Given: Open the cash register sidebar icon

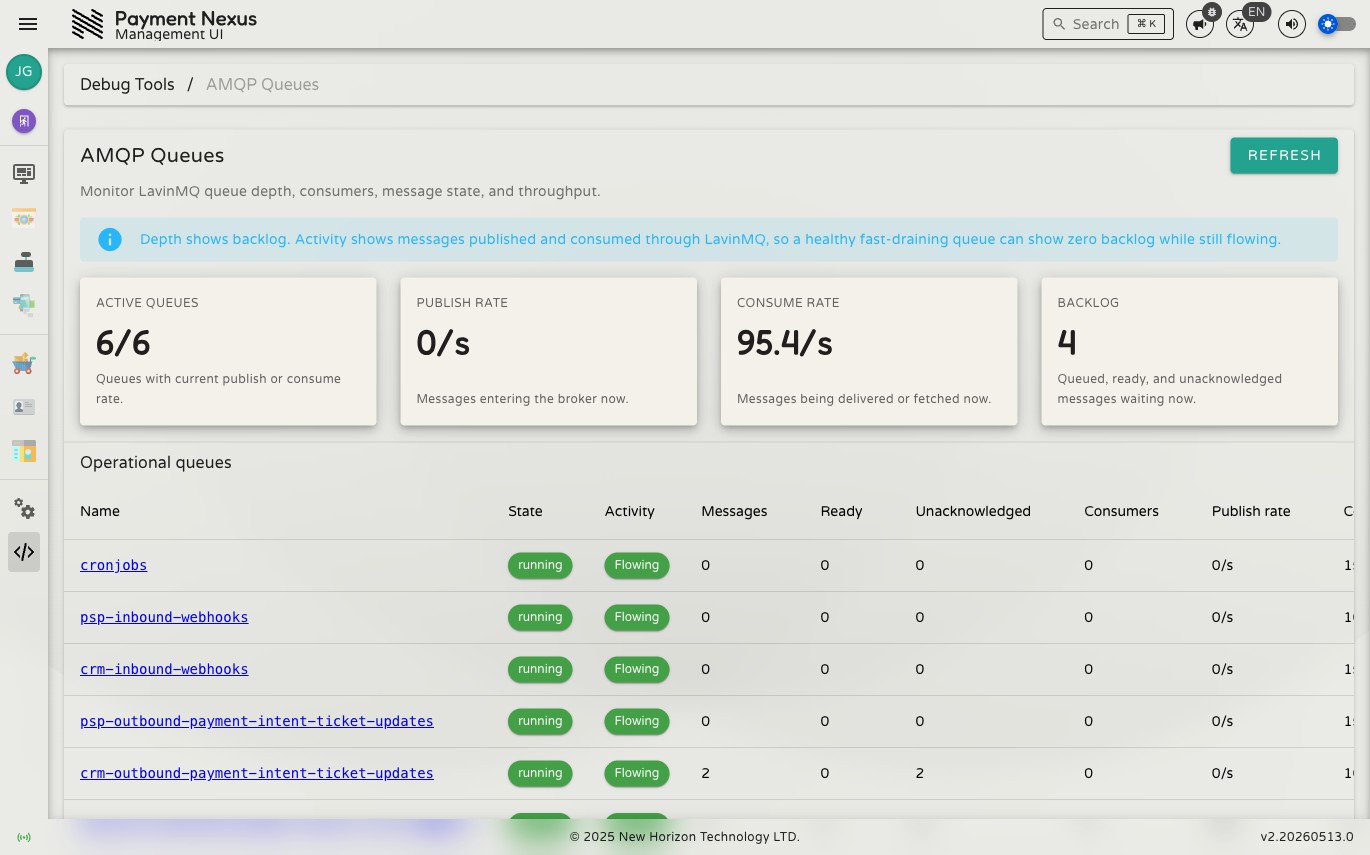Looking at the screenshot, I should [x=24, y=261].
